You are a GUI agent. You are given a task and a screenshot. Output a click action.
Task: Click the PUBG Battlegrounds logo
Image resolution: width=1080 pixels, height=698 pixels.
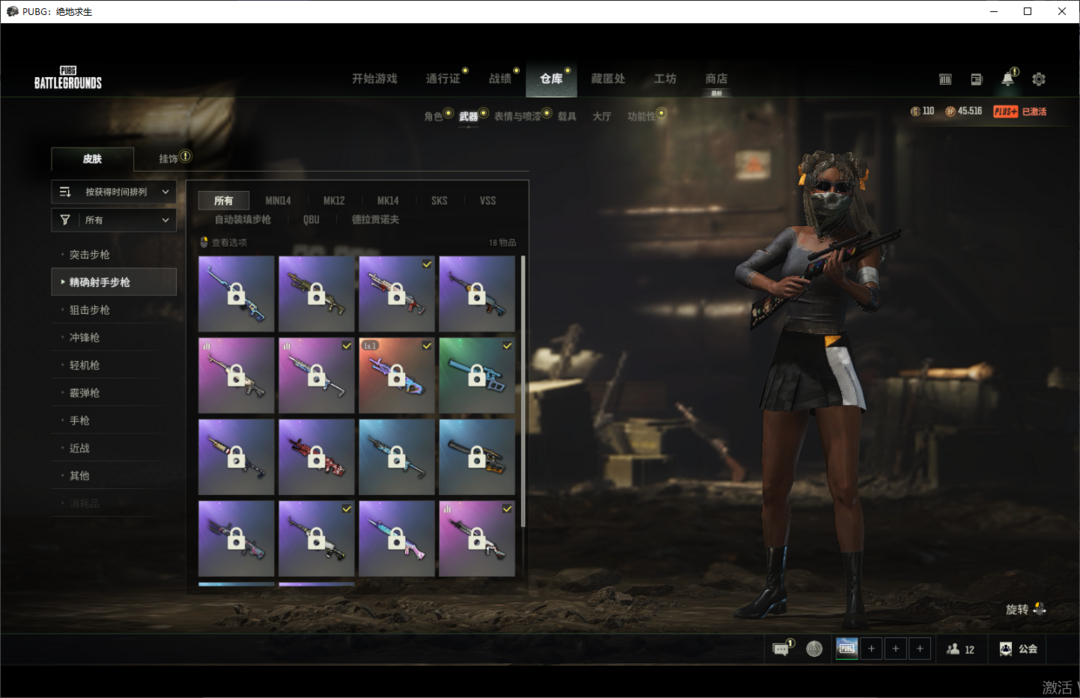(68, 78)
